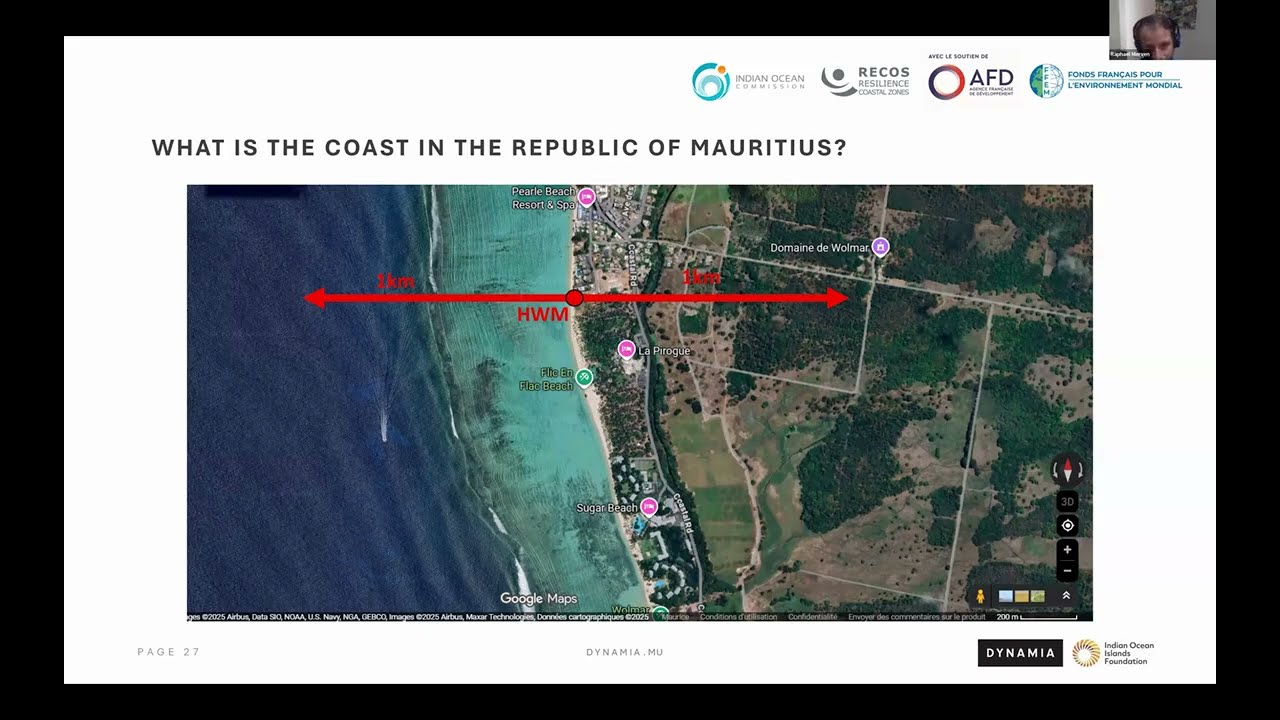Open the Maurice link in map footer
Image resolution: width=1280 pixels, height=720 pixels.
[675, 617]
